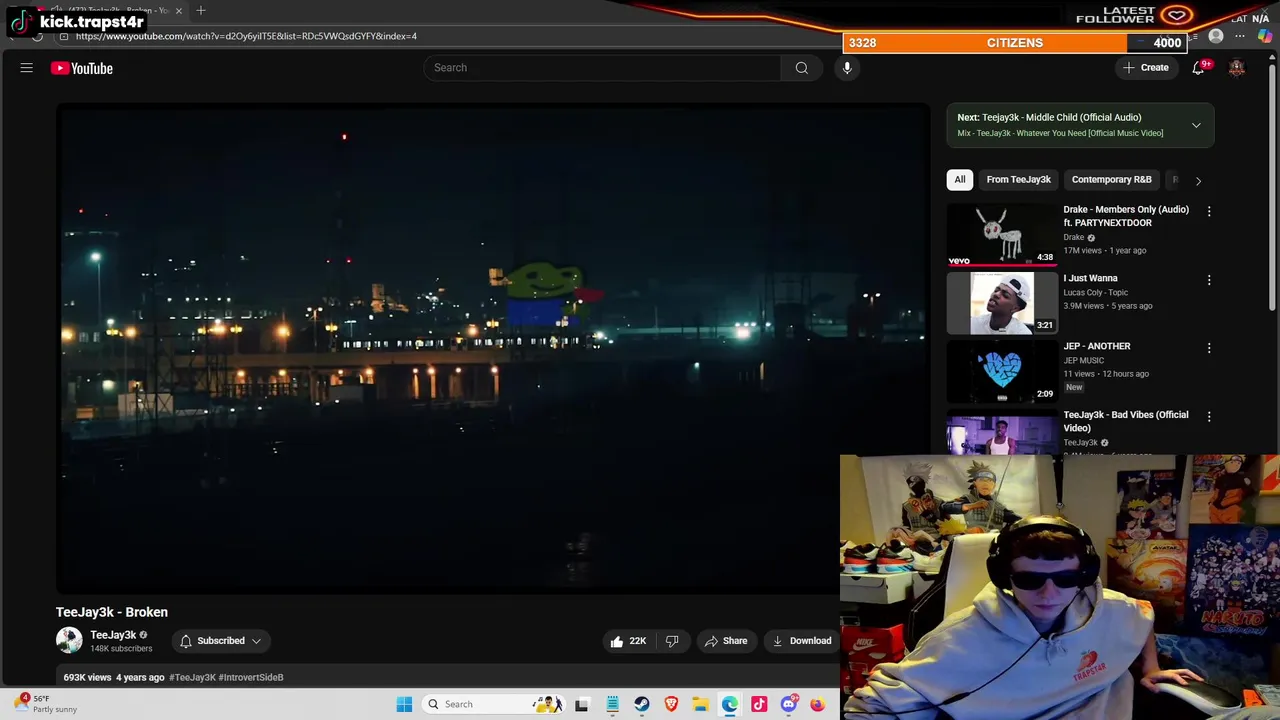Click the magnifier search button
1280x720 pixels.
pyautogui.click(x=801, y=68)
